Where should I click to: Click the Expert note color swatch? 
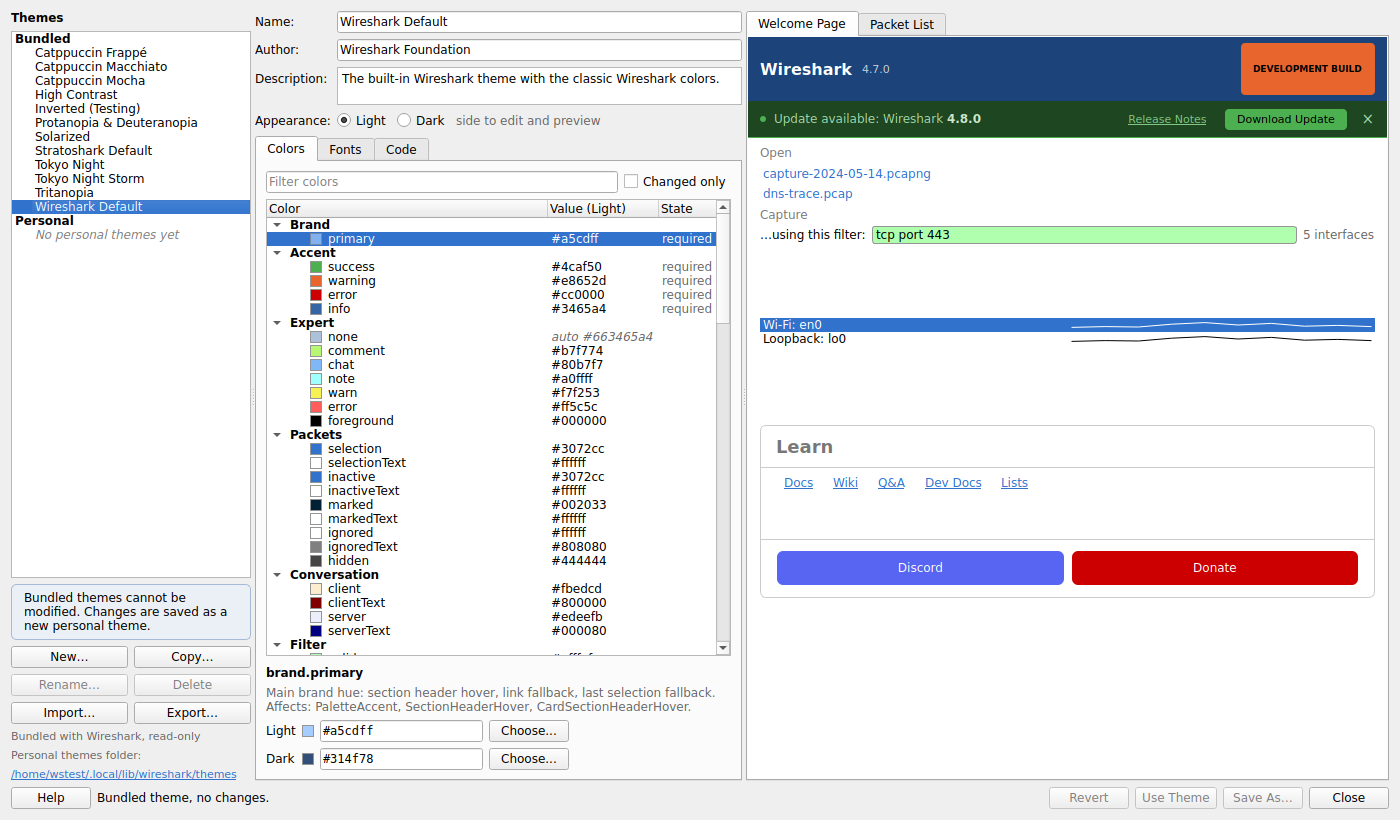(x=316, y=379)
